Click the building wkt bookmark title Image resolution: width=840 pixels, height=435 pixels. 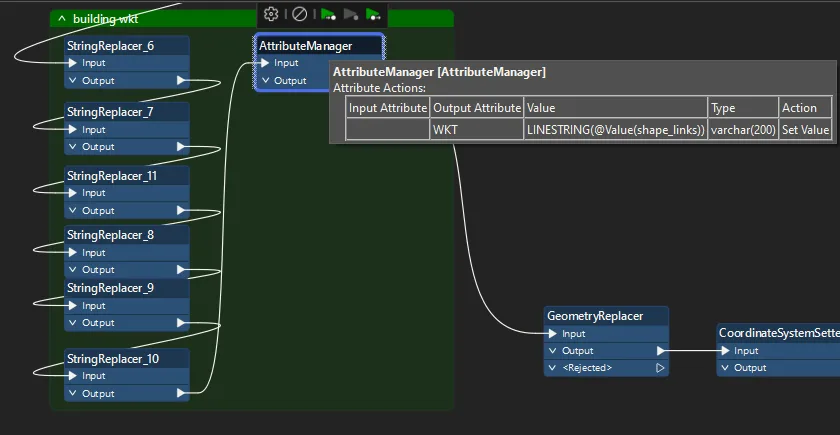tap(106, 19)
